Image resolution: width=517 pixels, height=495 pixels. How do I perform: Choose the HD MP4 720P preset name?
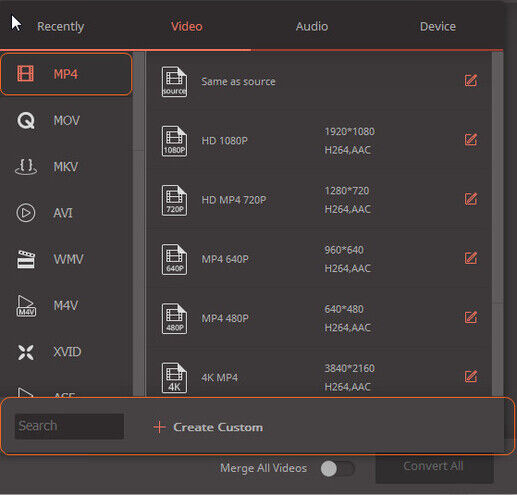click(x=234, y=200)
